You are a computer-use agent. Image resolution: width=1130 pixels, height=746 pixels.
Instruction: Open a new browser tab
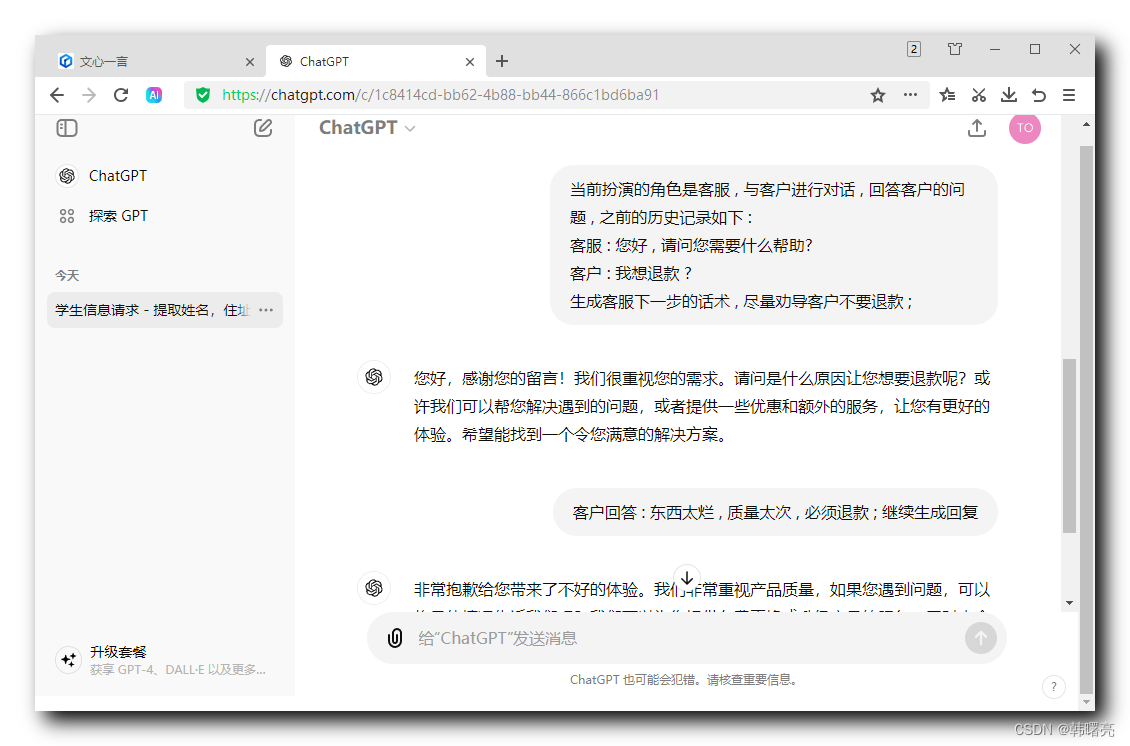click(x=502, y=61)
